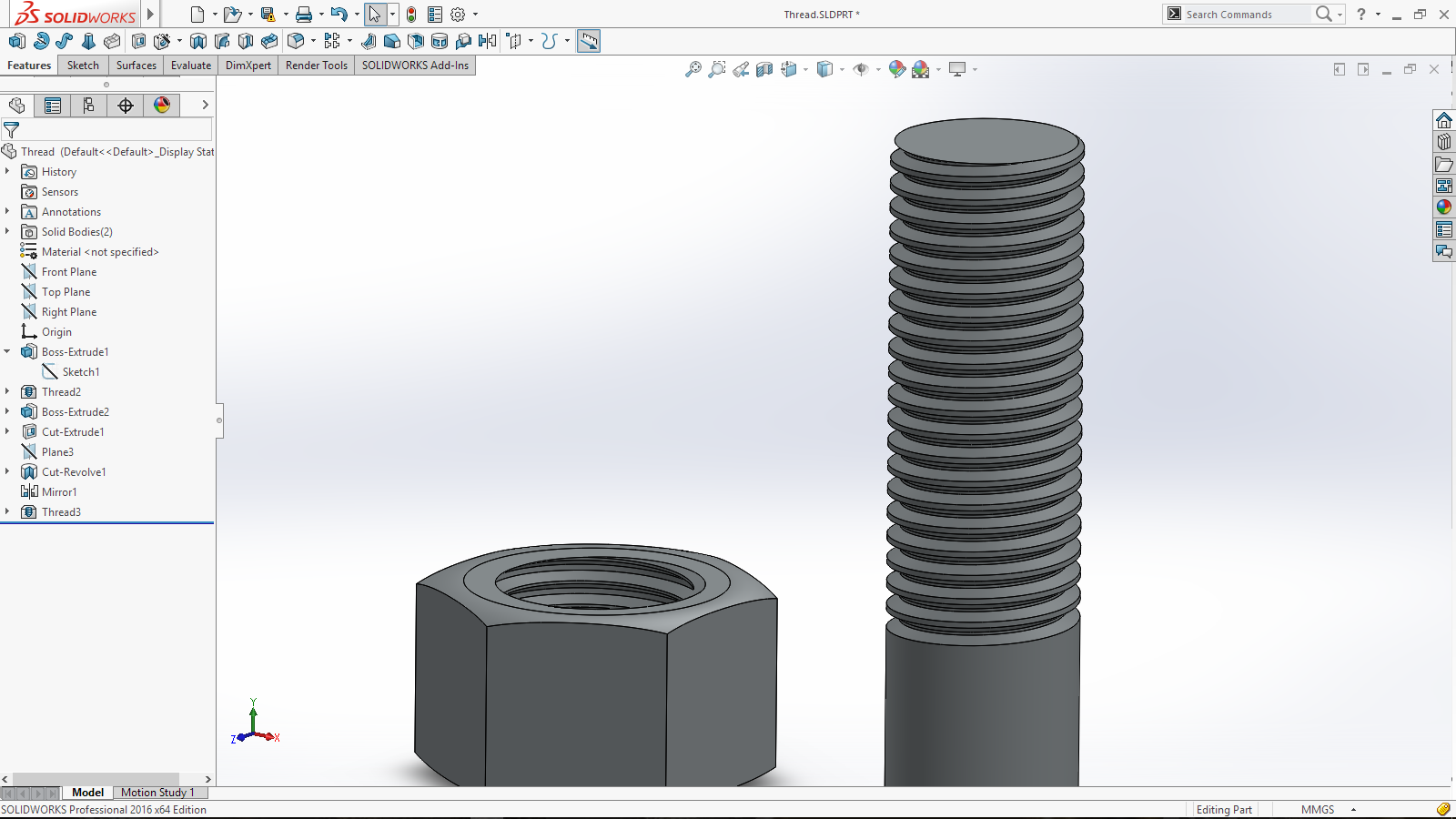Image resolution: width=1456 pixels, height=819 pixels.
Task: Toggle the Instant3D button in Features toolbar
Action: coord(589,41)
